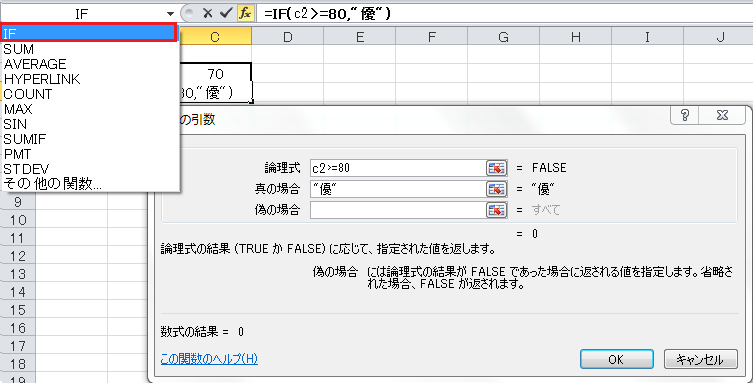Viewport: 753px width, 383px height.
Task: Click the 真の場合 input field
Action: 398,189
